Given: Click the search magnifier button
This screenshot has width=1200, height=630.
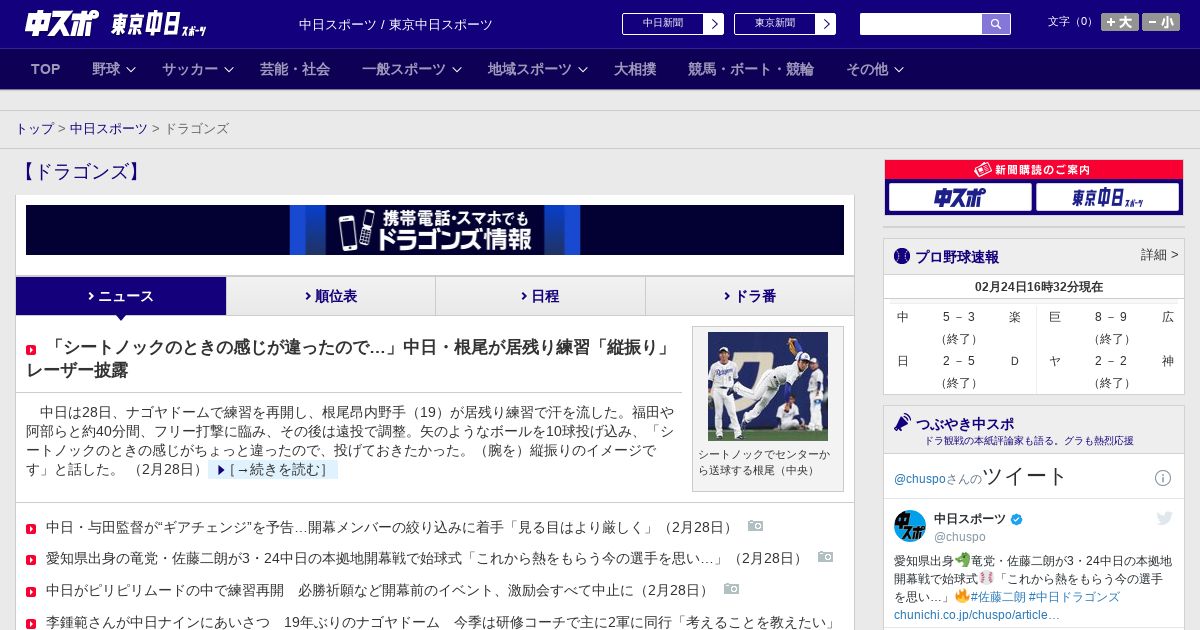Looking at the screenshot, I should click(996, 24).
